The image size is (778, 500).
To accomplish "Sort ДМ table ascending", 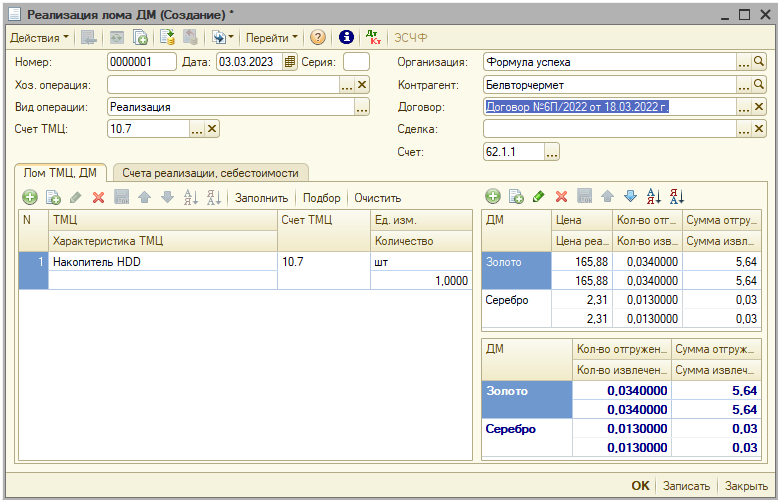I will click(x=654, y=197).
